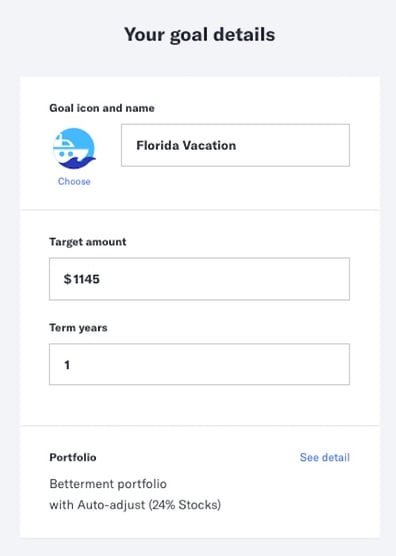Place cursor on the 1145 value
396x556 pixels.
[87, 279]
